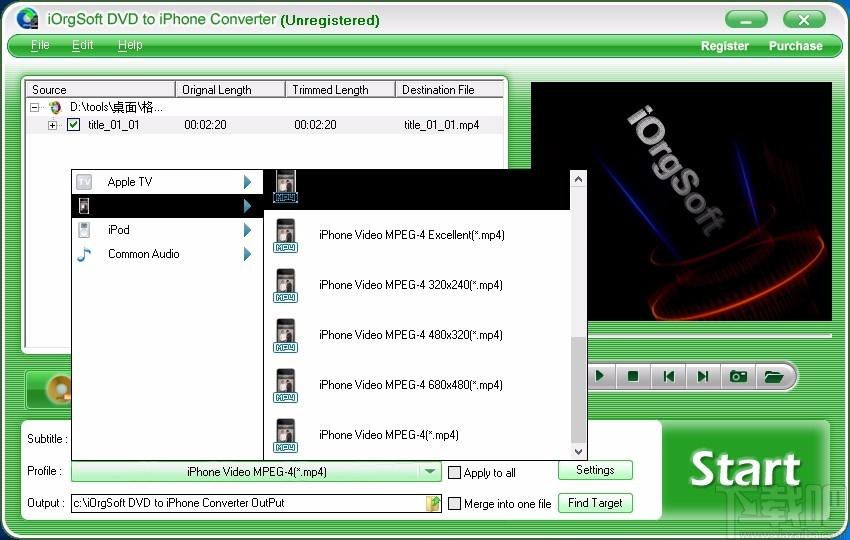Click the big Start button
This screenshot has height=540, width=850.
(745, 470)
